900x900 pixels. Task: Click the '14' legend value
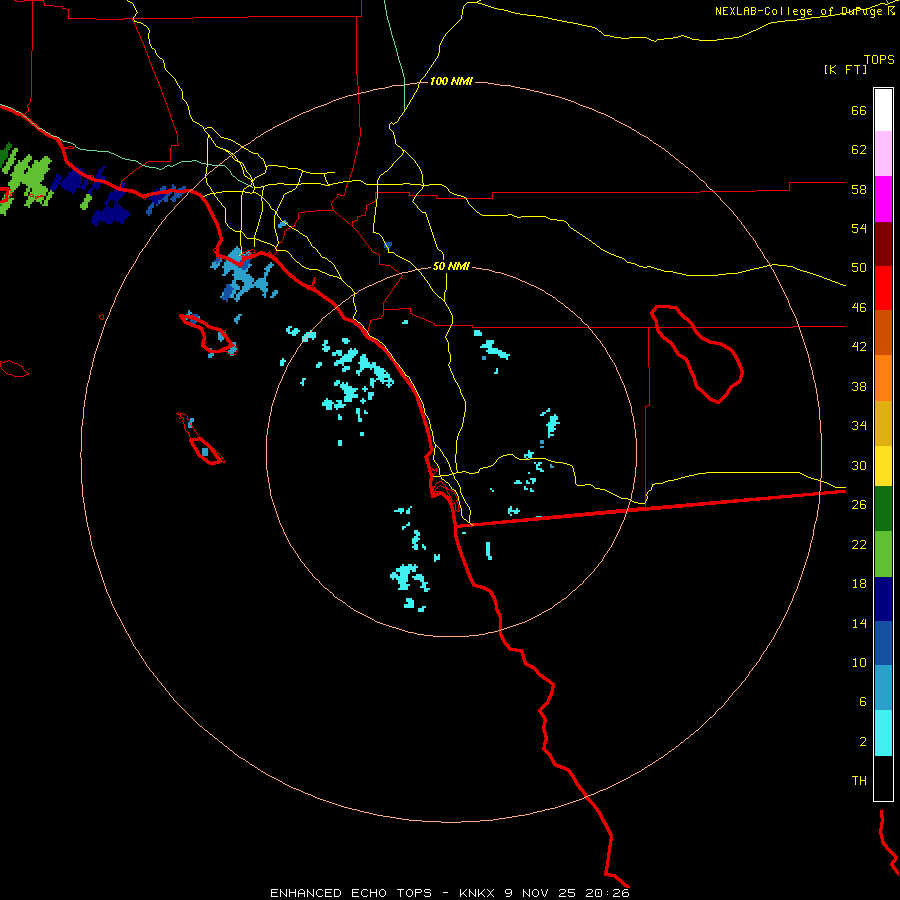859,623
